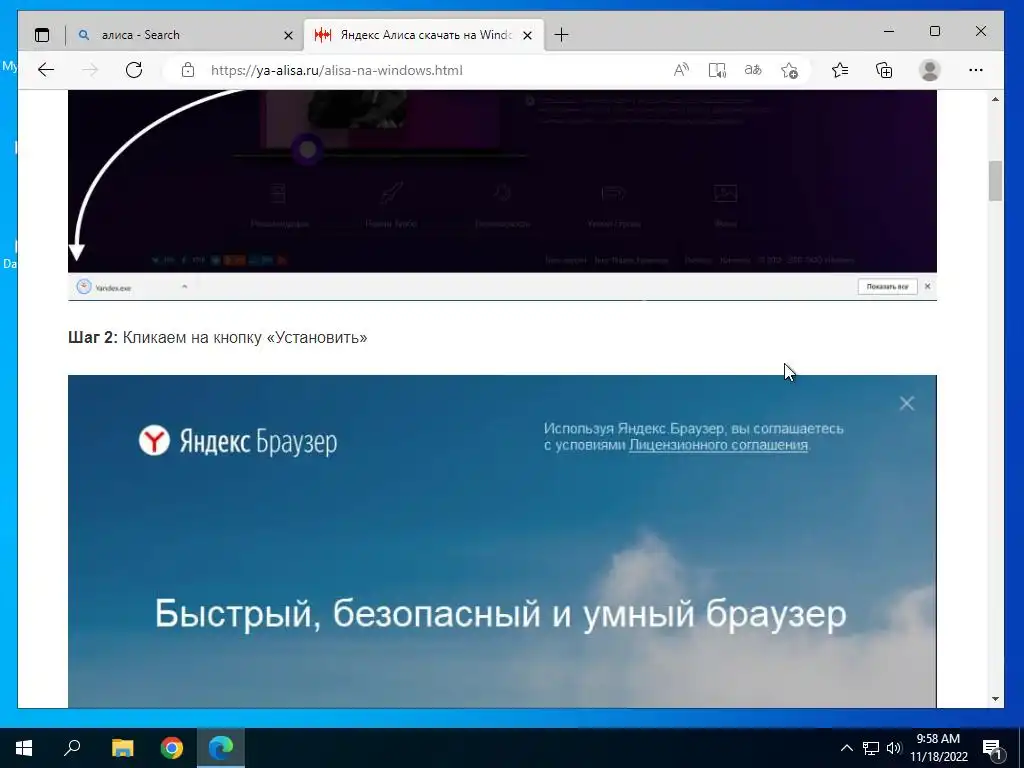Close the Яндекс Алиса tab
This screenshot has width=1024, height=768.
[x=528, y=35]
